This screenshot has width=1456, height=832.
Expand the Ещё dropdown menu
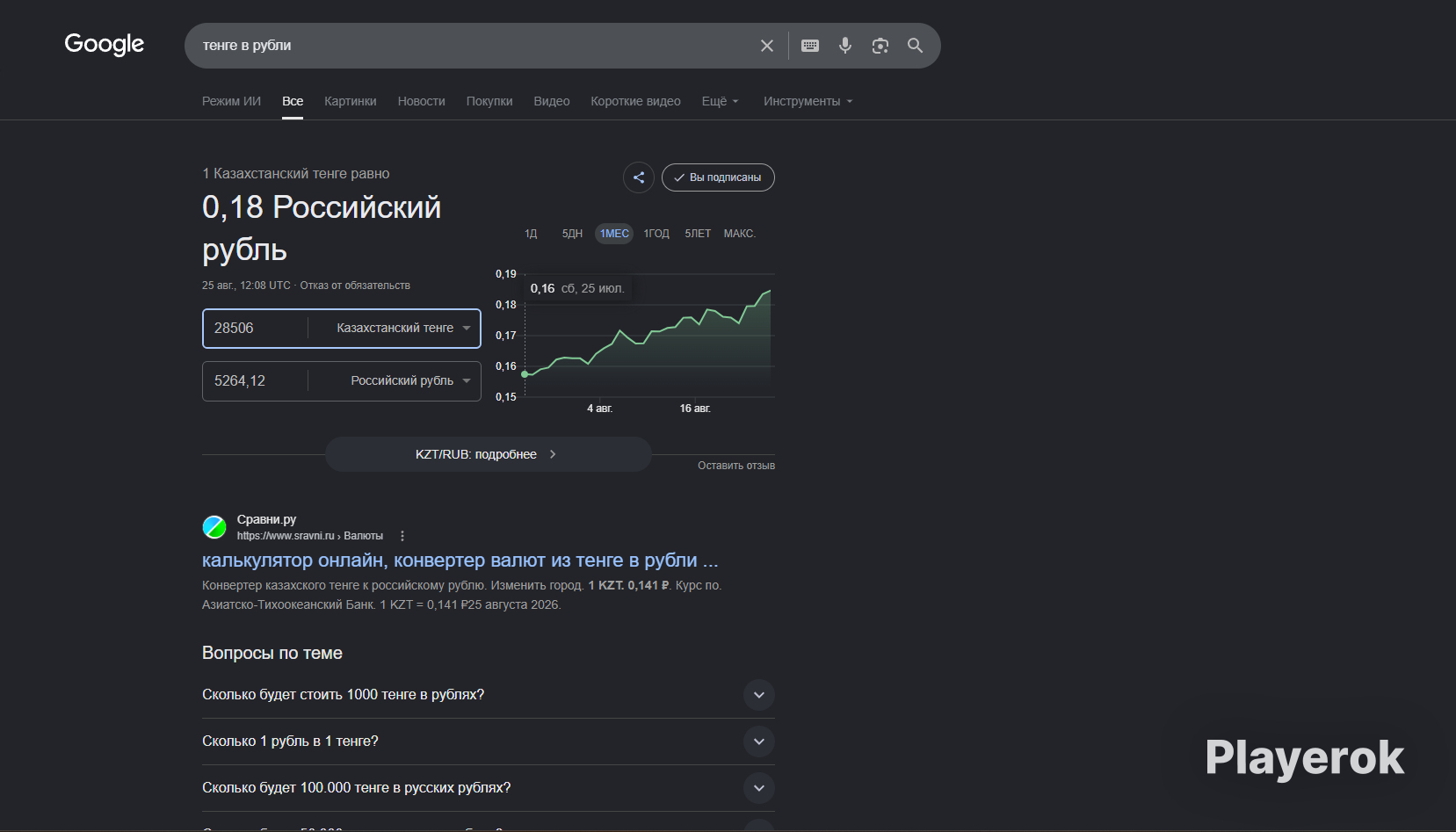pos(720,101)
